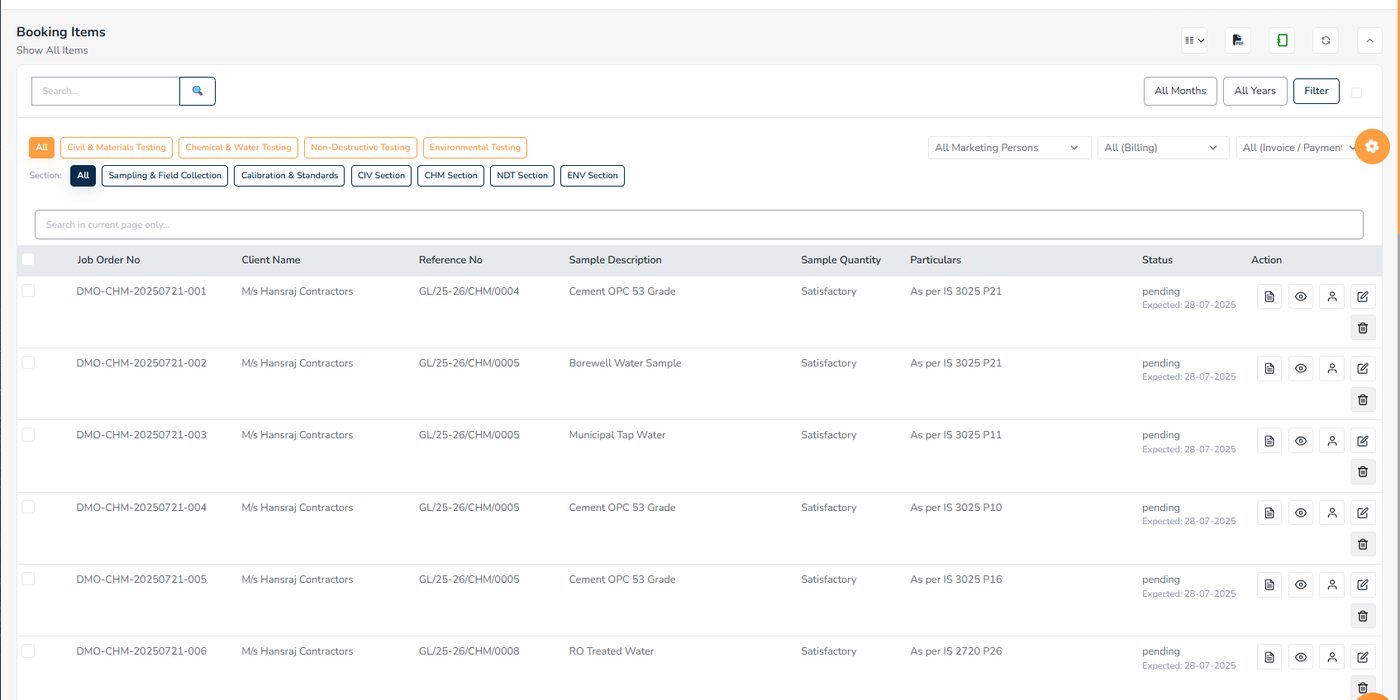Choose the NDT Section filter
1400x700 pixels.
pyautogui.click(x=522, y=176)
